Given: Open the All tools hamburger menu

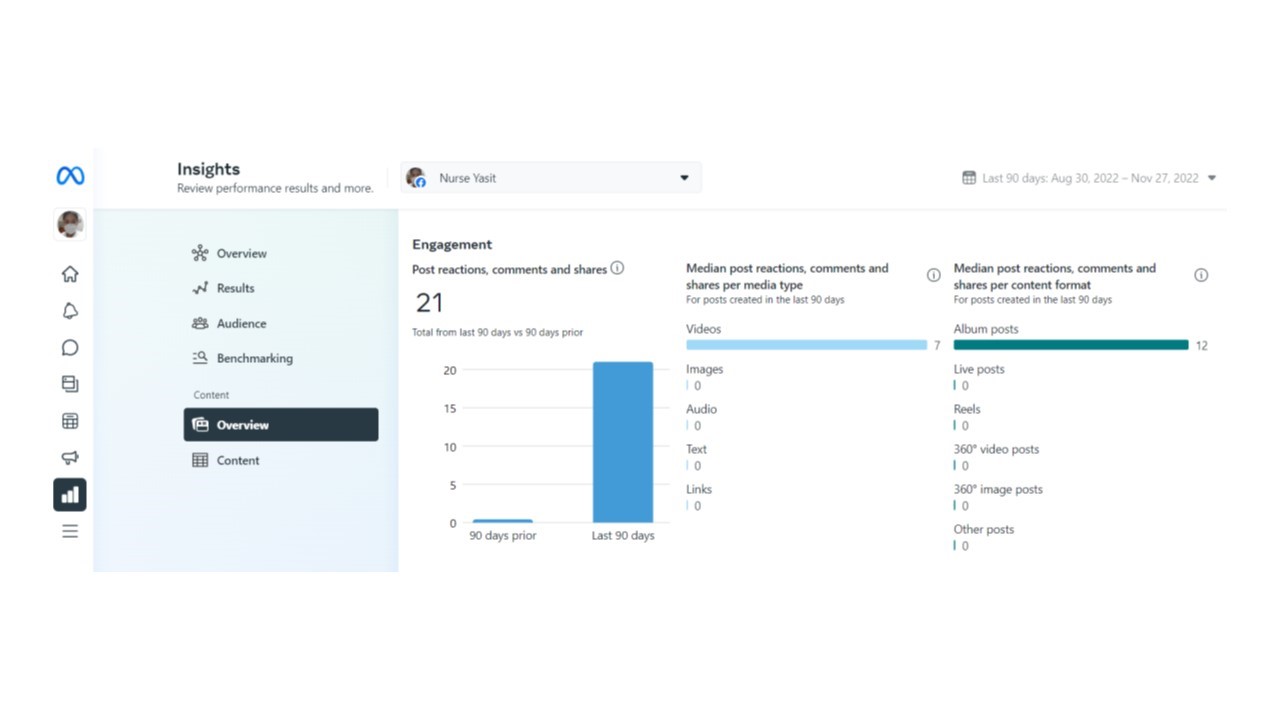Looking at the screenshot, I should tap(70, 531).
